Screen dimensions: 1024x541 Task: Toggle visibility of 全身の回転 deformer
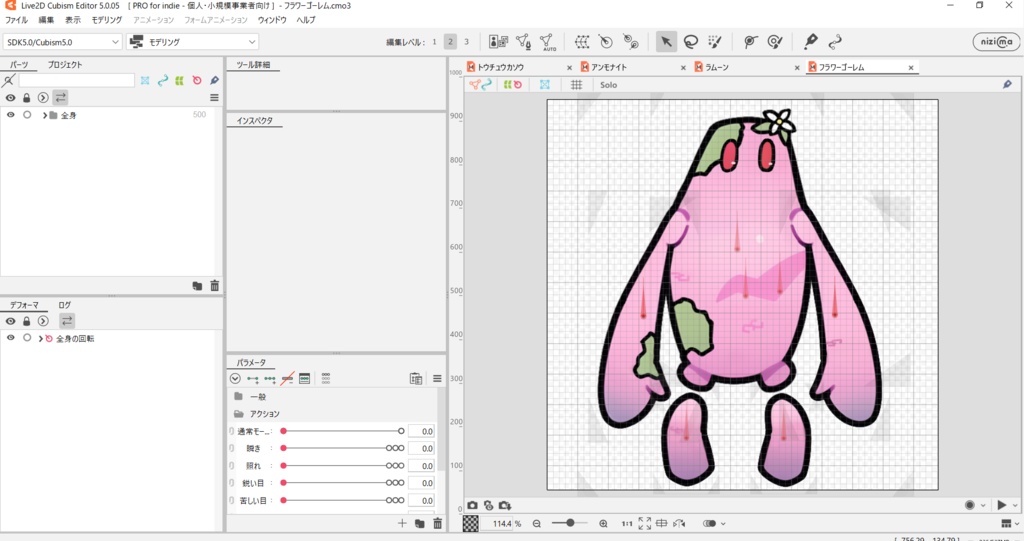tap(10, 338)
